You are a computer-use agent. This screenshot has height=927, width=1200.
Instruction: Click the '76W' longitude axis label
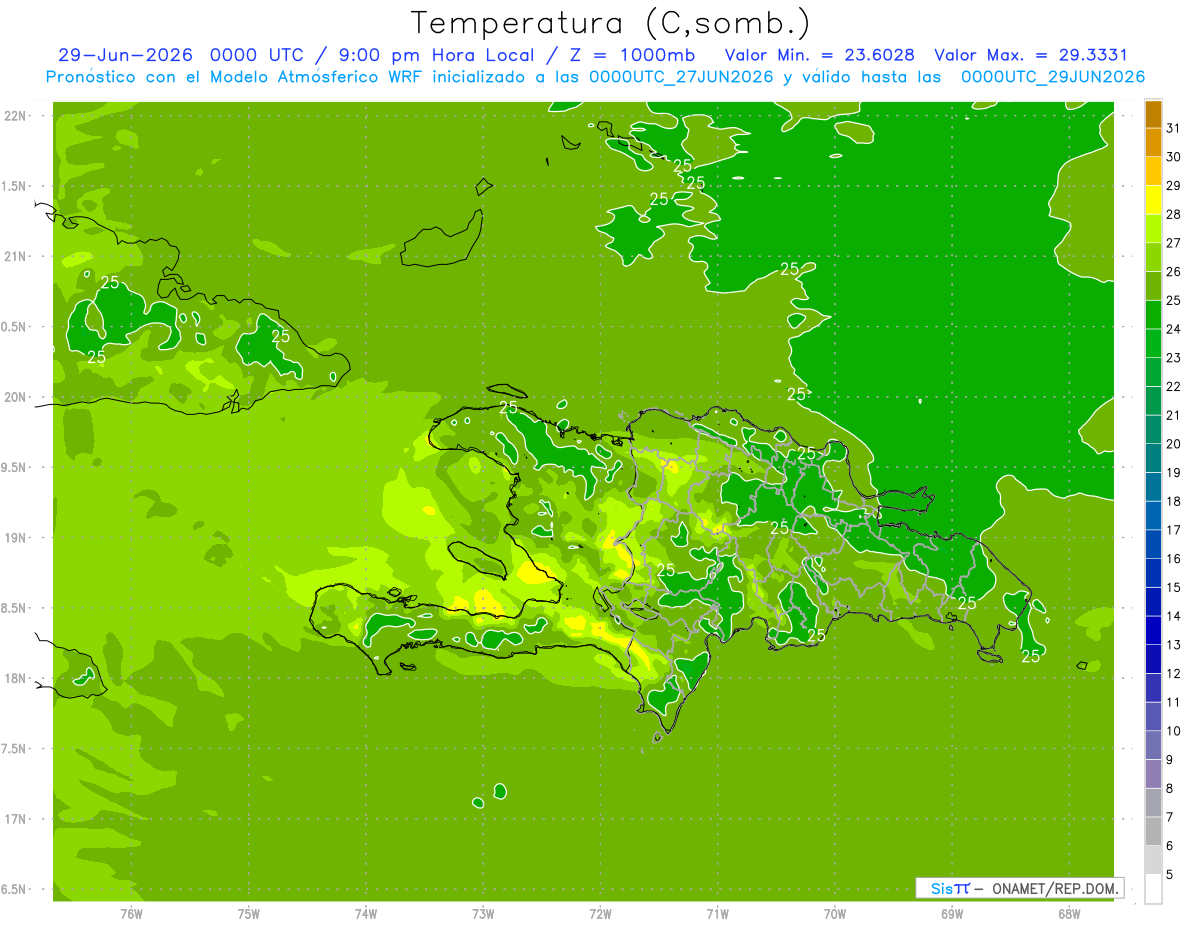tap(131, 914)
